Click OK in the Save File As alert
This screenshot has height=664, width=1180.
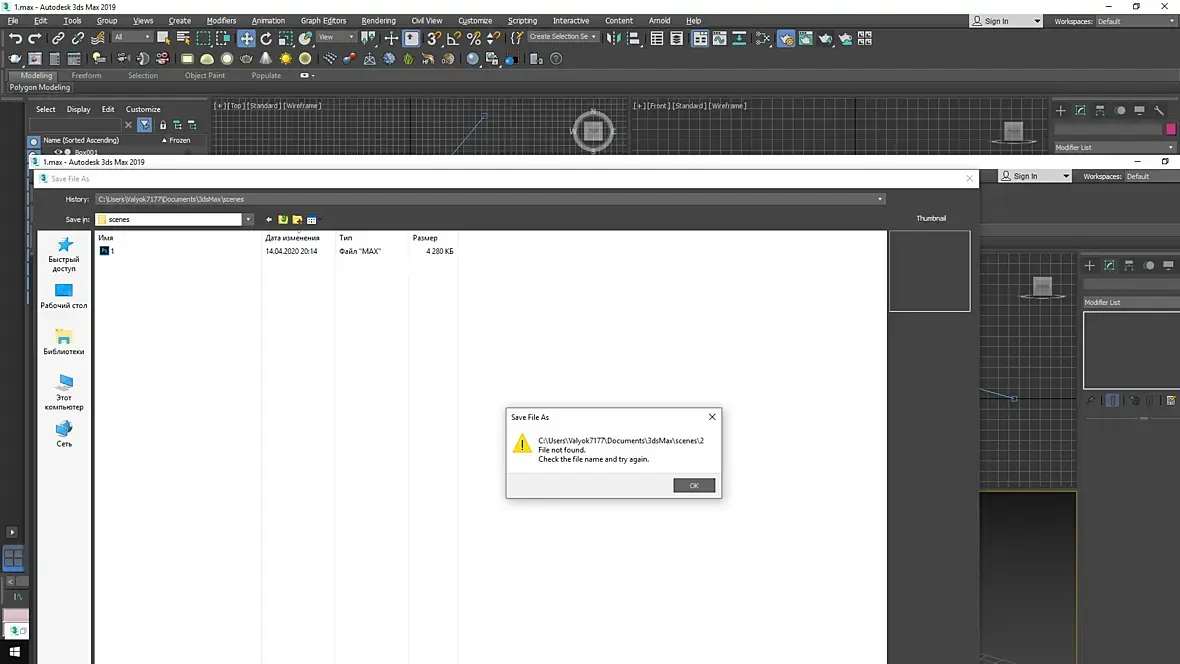click(x=694, y=486)
